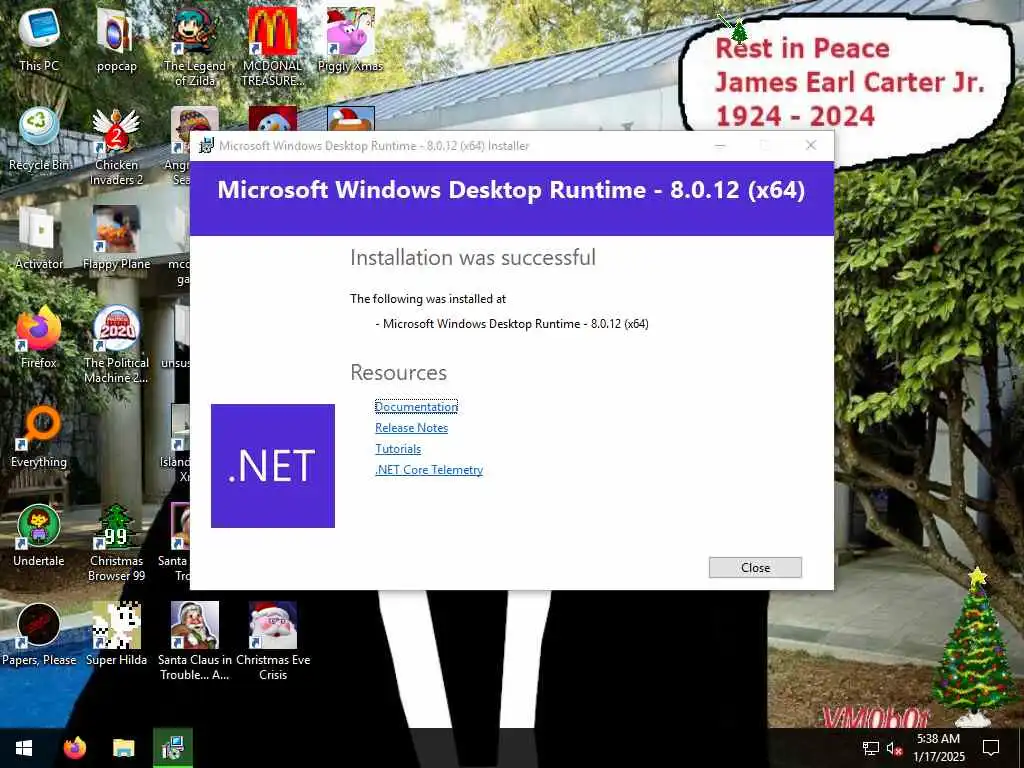Open the Release Notes link
Image resolution: width=1024 pixels, height=768 pixels.
(411, 428)
